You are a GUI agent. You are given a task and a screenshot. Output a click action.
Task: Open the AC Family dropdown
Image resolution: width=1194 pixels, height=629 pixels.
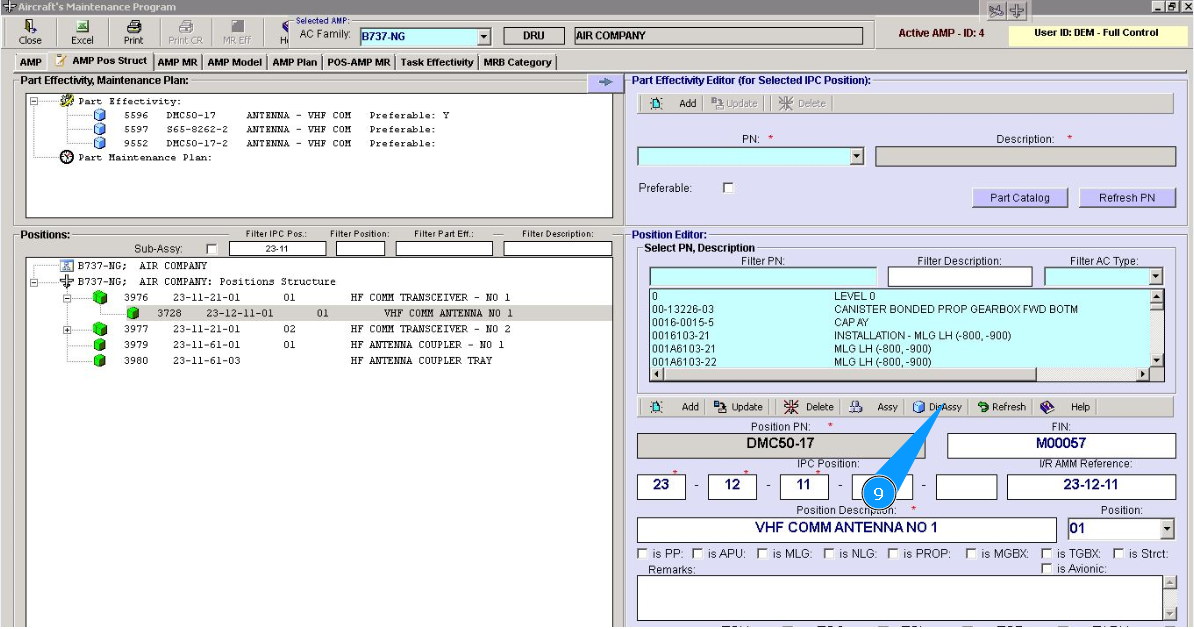(484, 36)
